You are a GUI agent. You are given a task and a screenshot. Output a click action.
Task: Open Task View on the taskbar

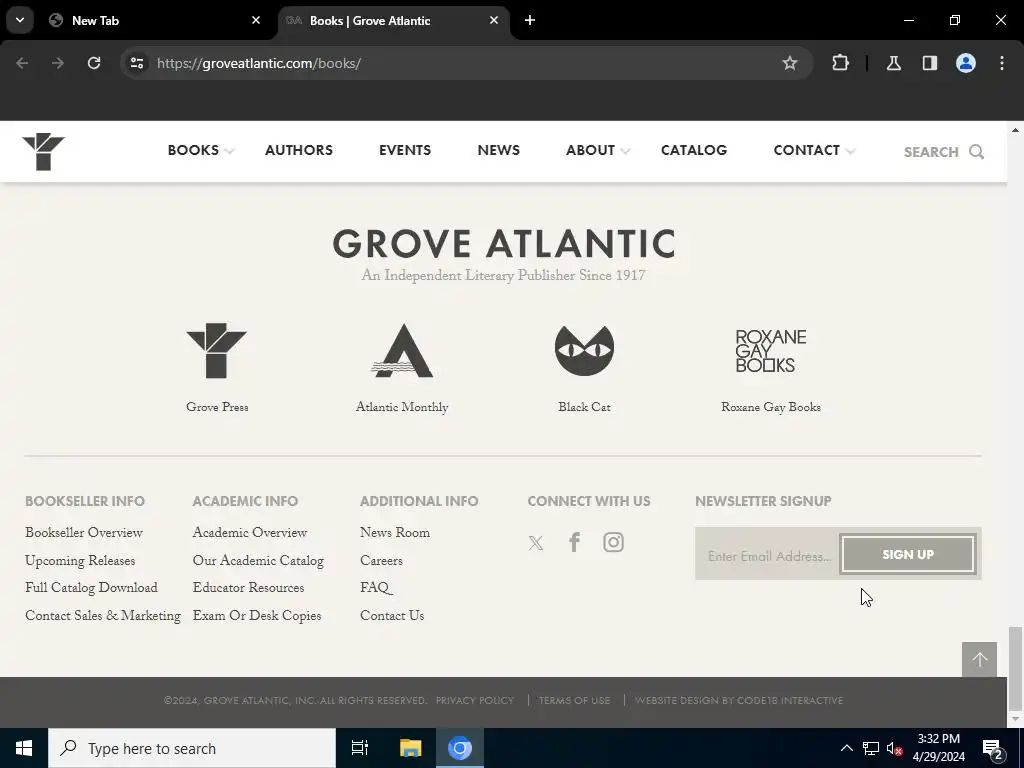click(x=360, y=748)
